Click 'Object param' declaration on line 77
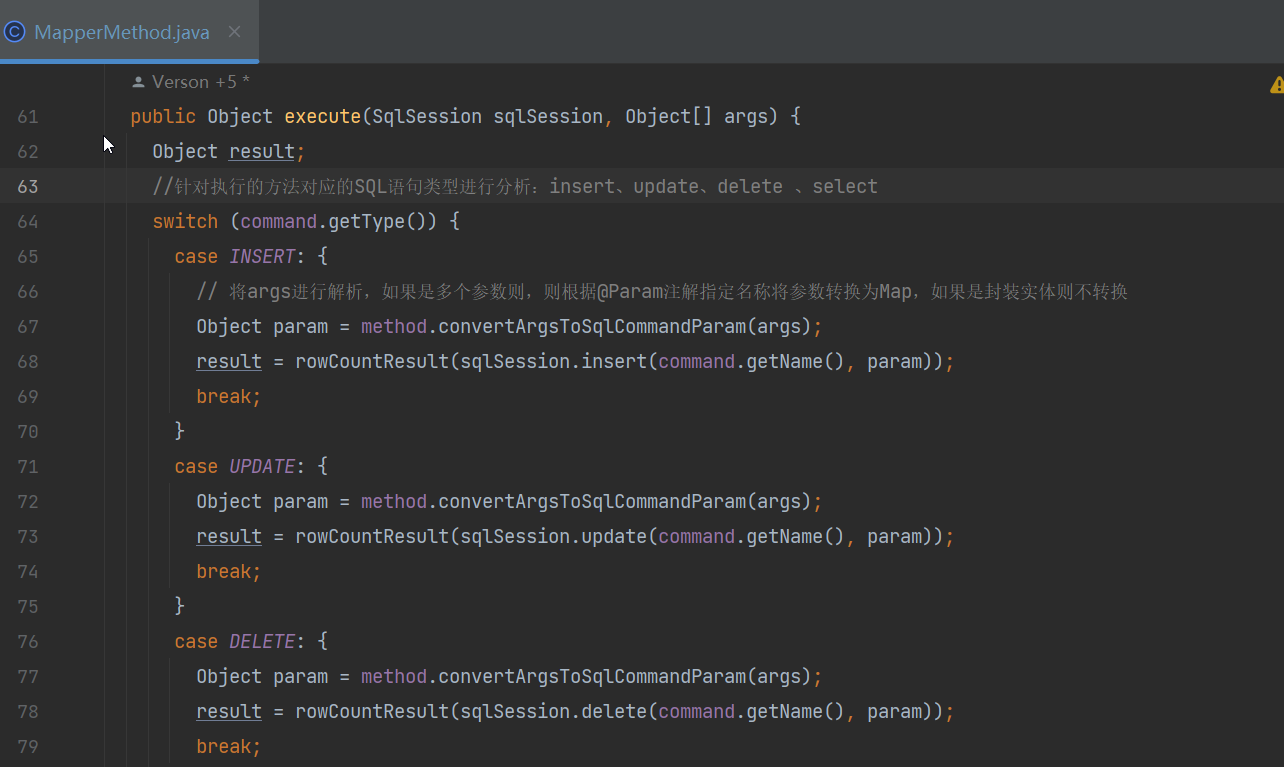 [262, 677]
